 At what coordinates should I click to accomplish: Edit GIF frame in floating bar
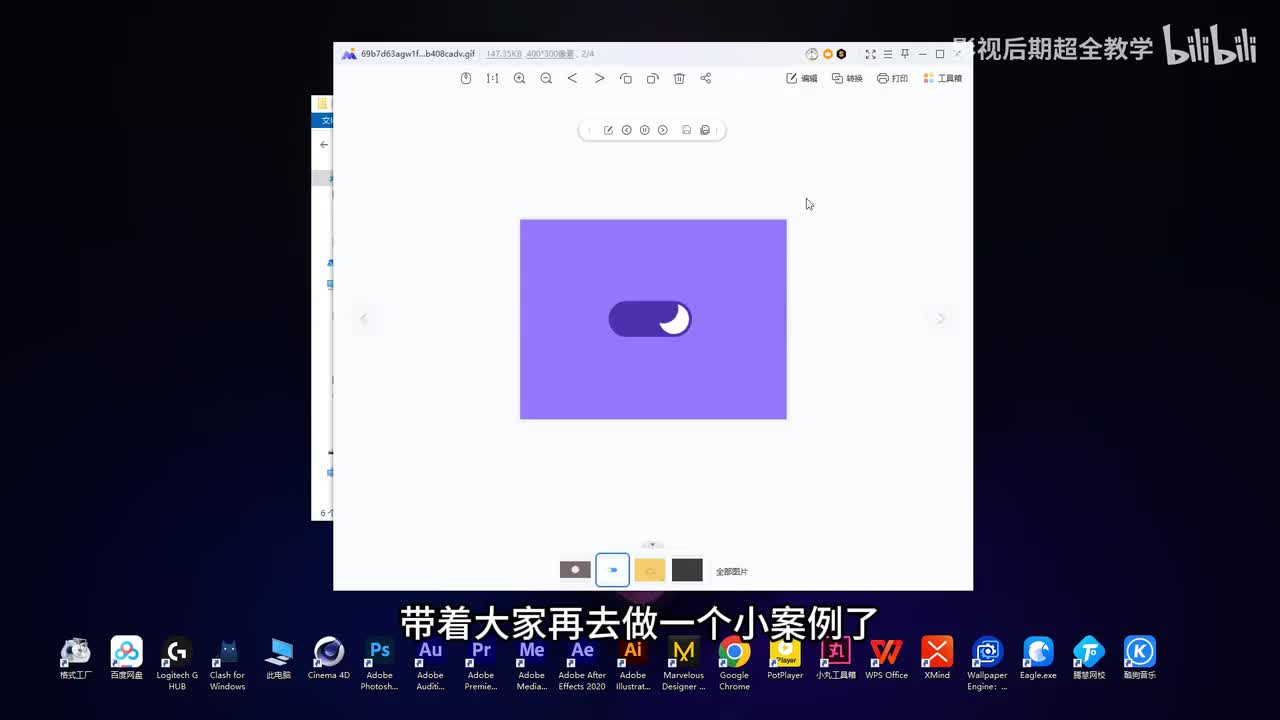608,130
